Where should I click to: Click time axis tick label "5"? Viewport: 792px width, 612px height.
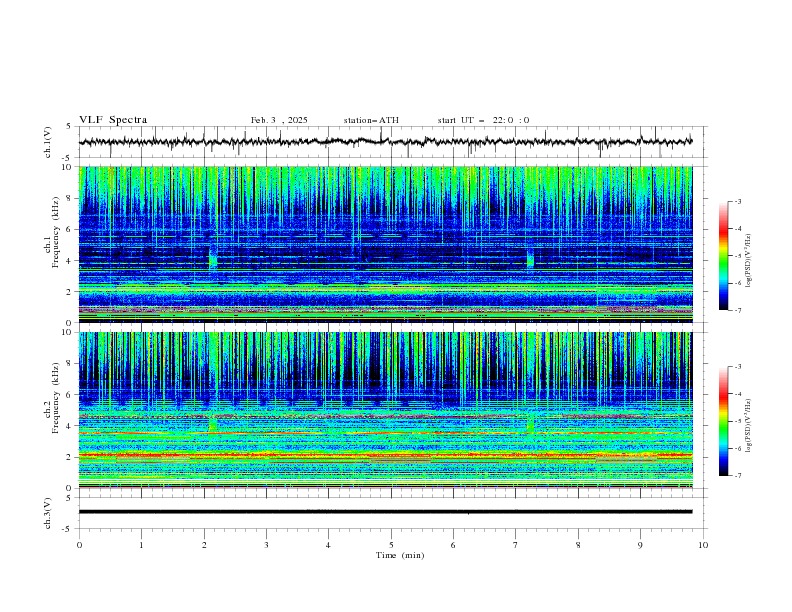coord(391,545)
